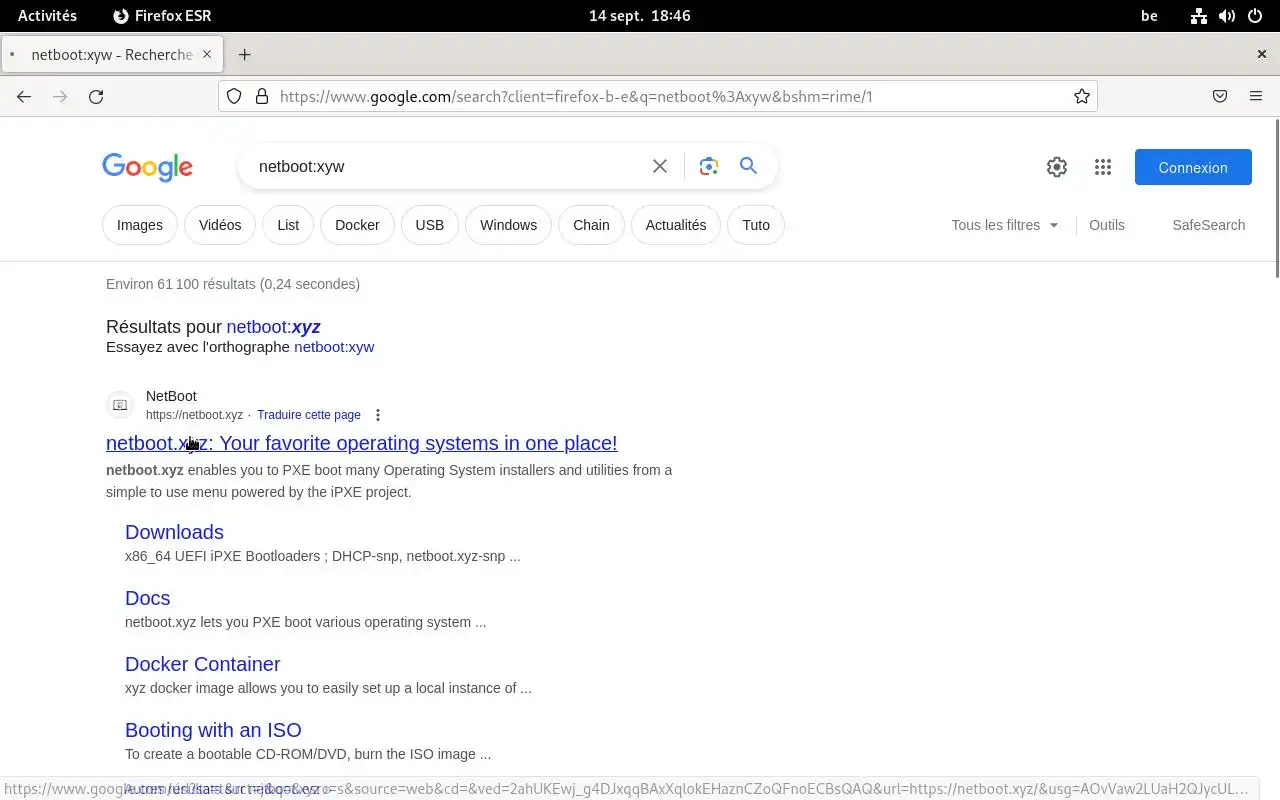Open the clock and calendar panel
The image size is (1280, 800).
tap(640, 16)
